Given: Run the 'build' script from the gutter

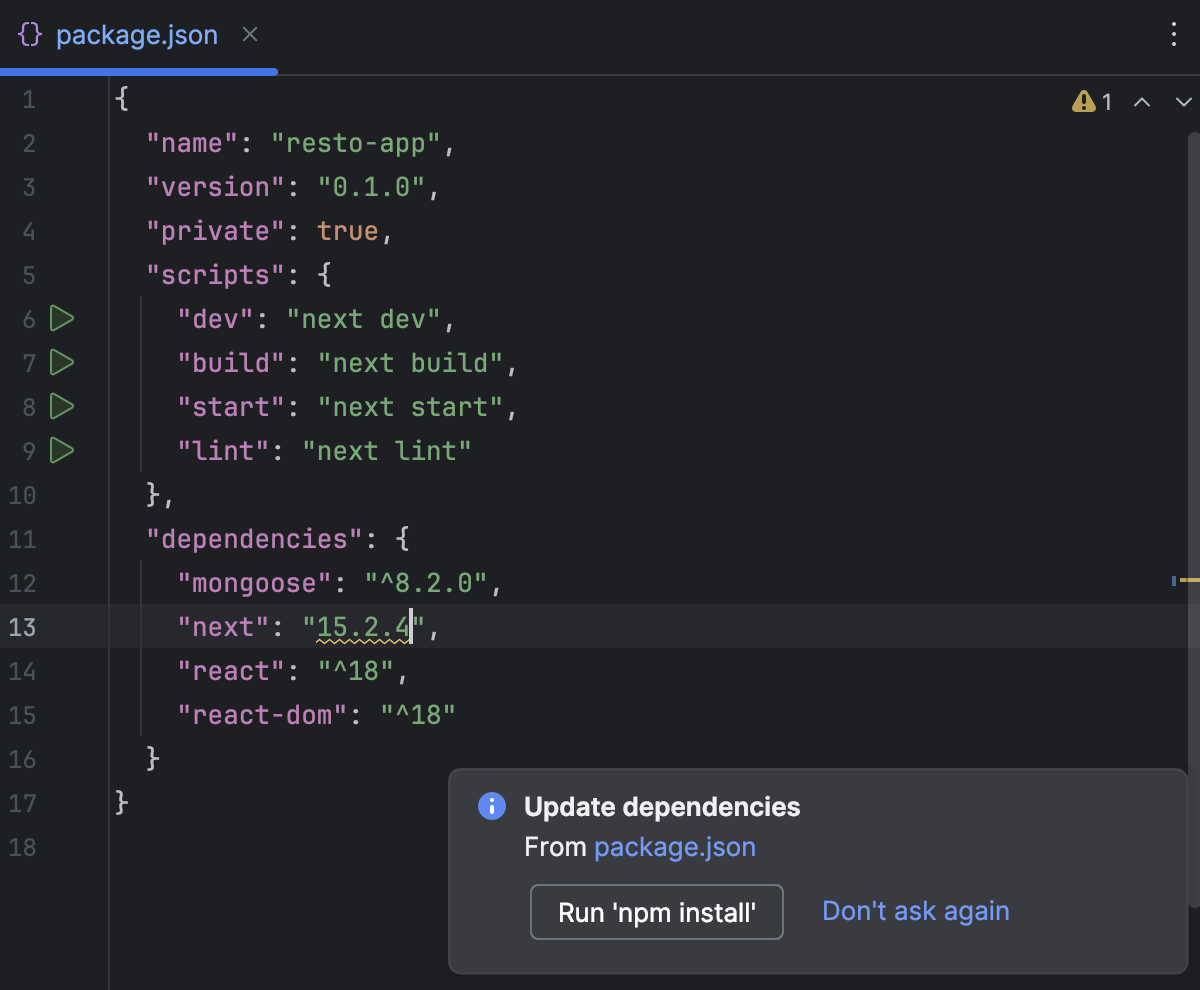Looking at the screenshot, I should click(61, 362).
